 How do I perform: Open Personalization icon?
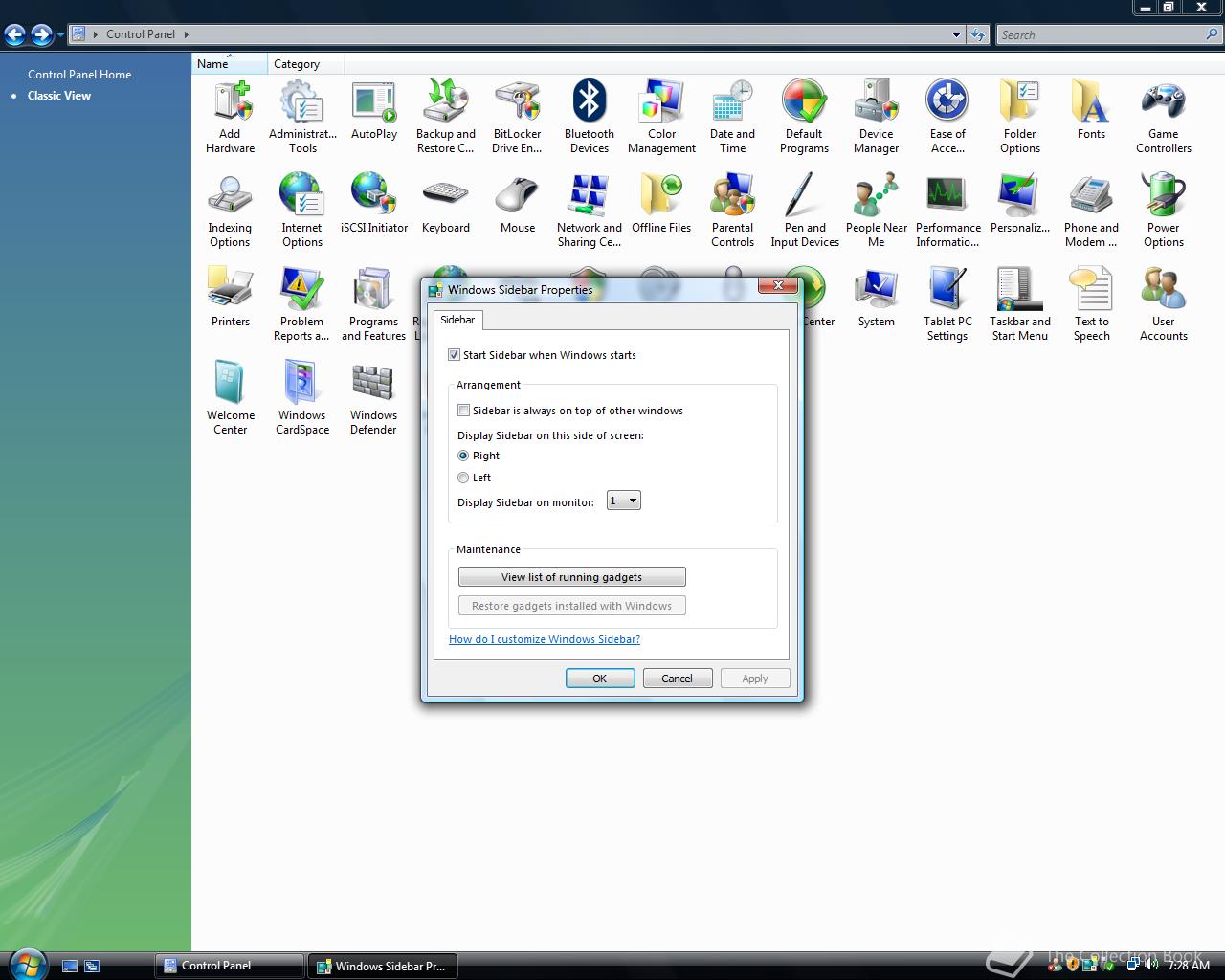(1020, 204)
